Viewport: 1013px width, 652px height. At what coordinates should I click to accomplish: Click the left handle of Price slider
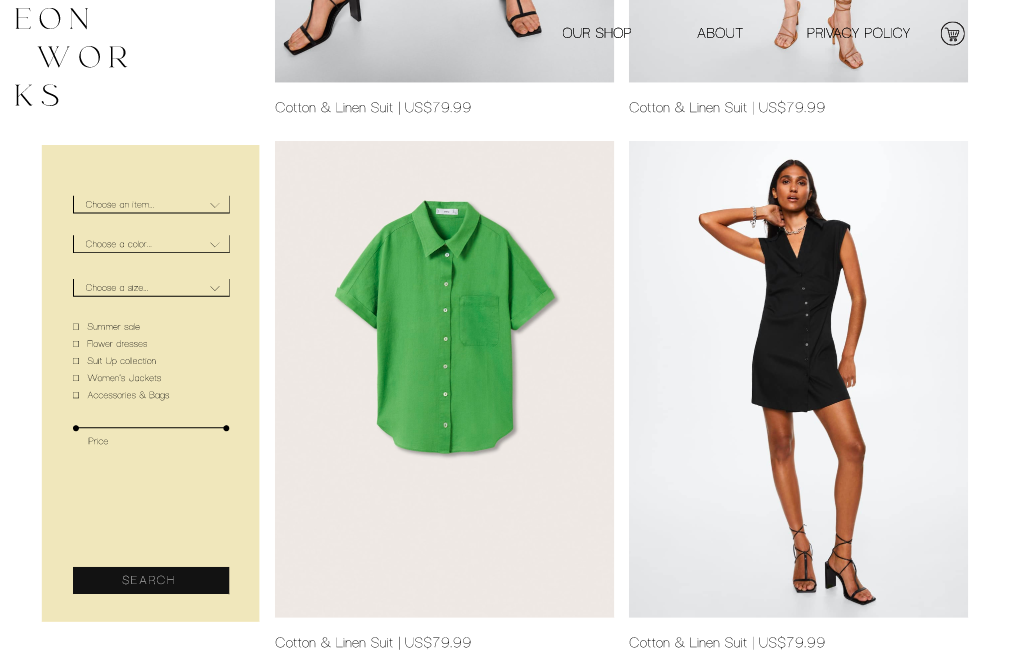coord(76,428)
